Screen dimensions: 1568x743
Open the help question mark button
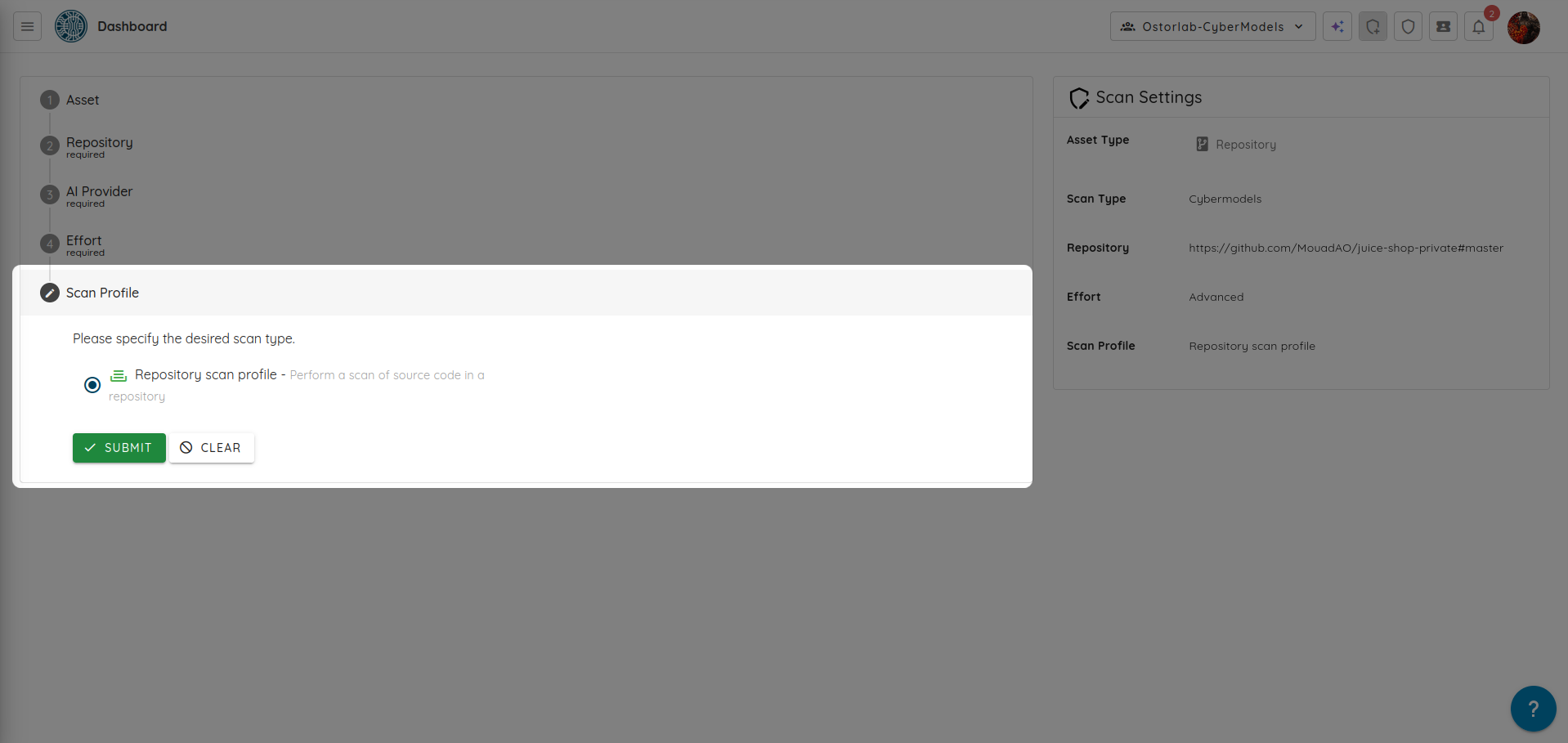tap(1533, 709)
